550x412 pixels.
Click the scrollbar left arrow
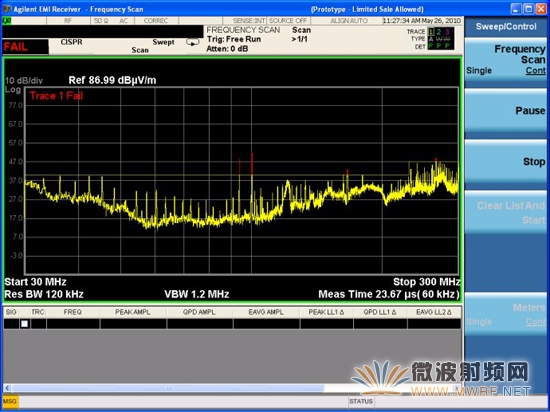coord(7,388)
